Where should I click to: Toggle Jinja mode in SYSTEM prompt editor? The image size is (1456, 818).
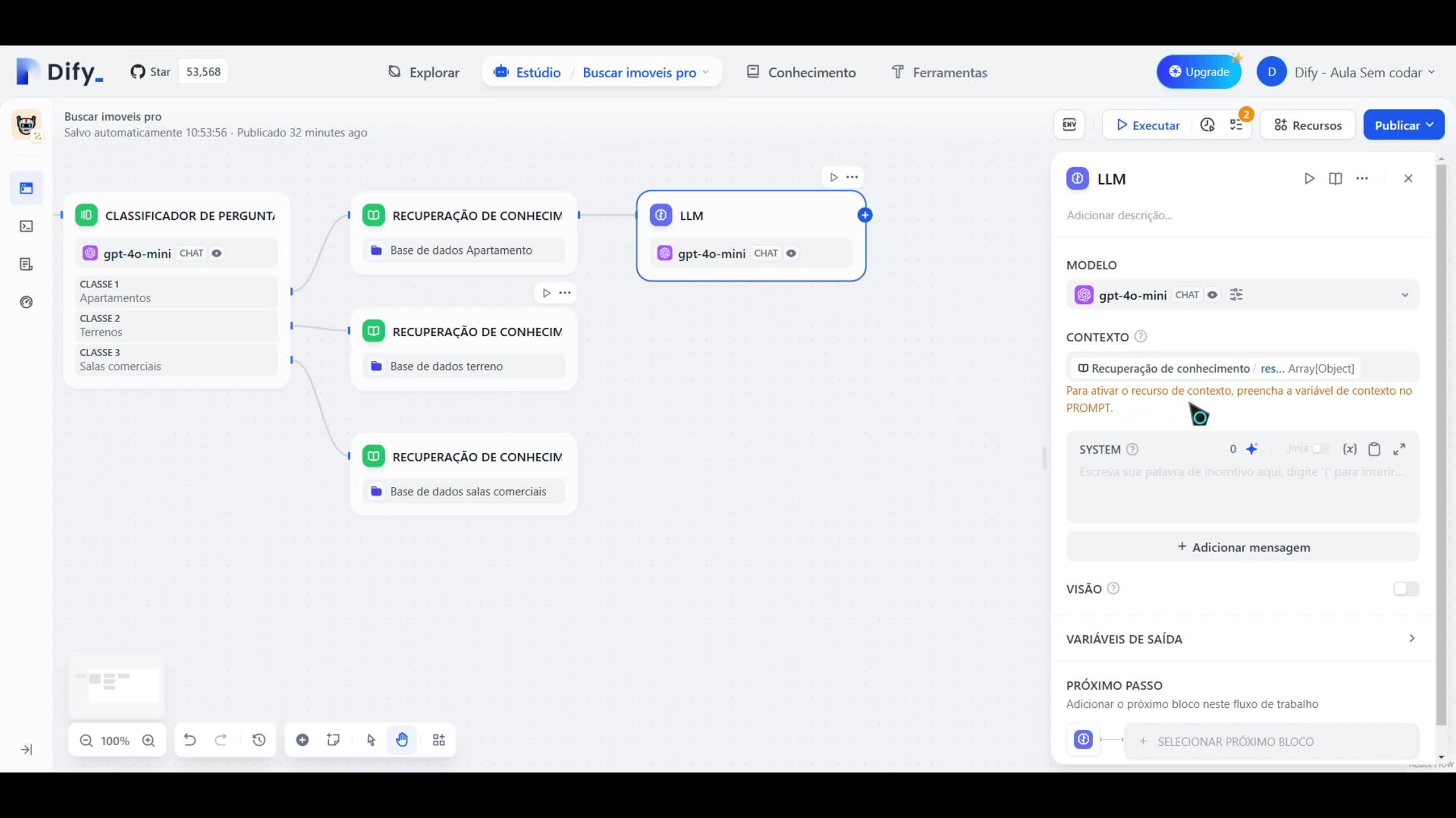(x=1319, y=449)
